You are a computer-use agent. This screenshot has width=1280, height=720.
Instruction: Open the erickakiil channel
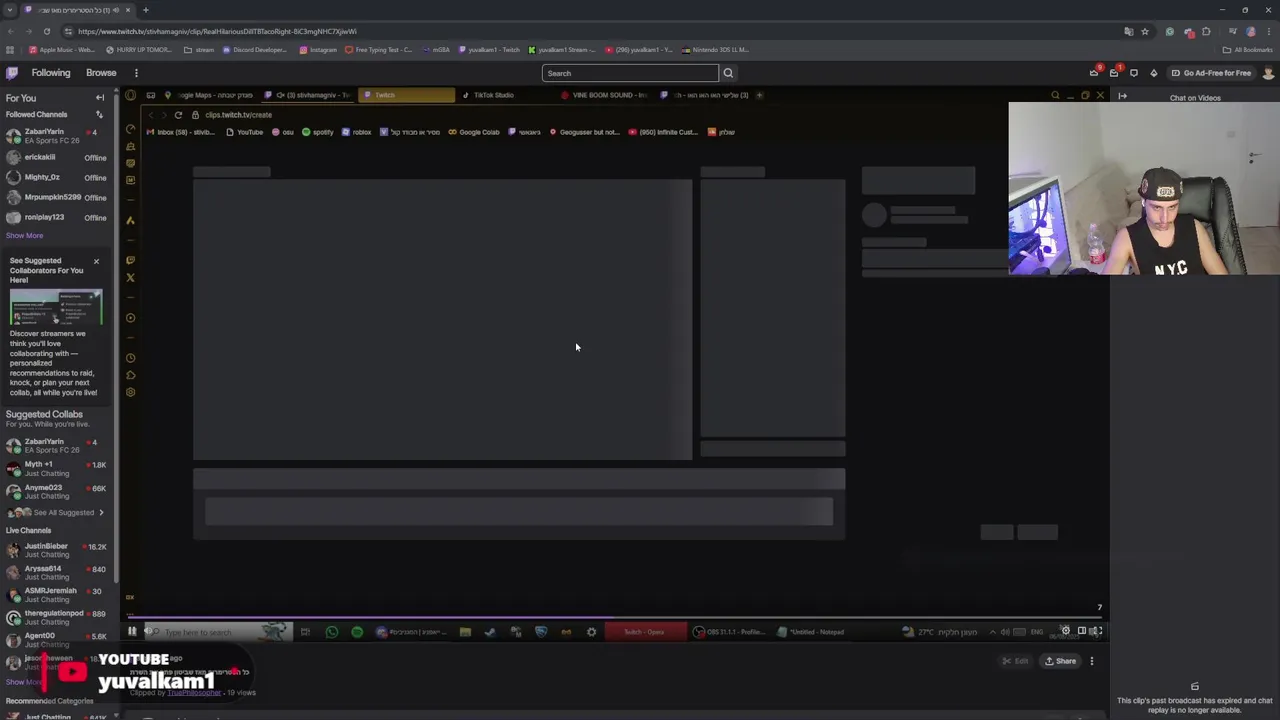coord(56,157)
